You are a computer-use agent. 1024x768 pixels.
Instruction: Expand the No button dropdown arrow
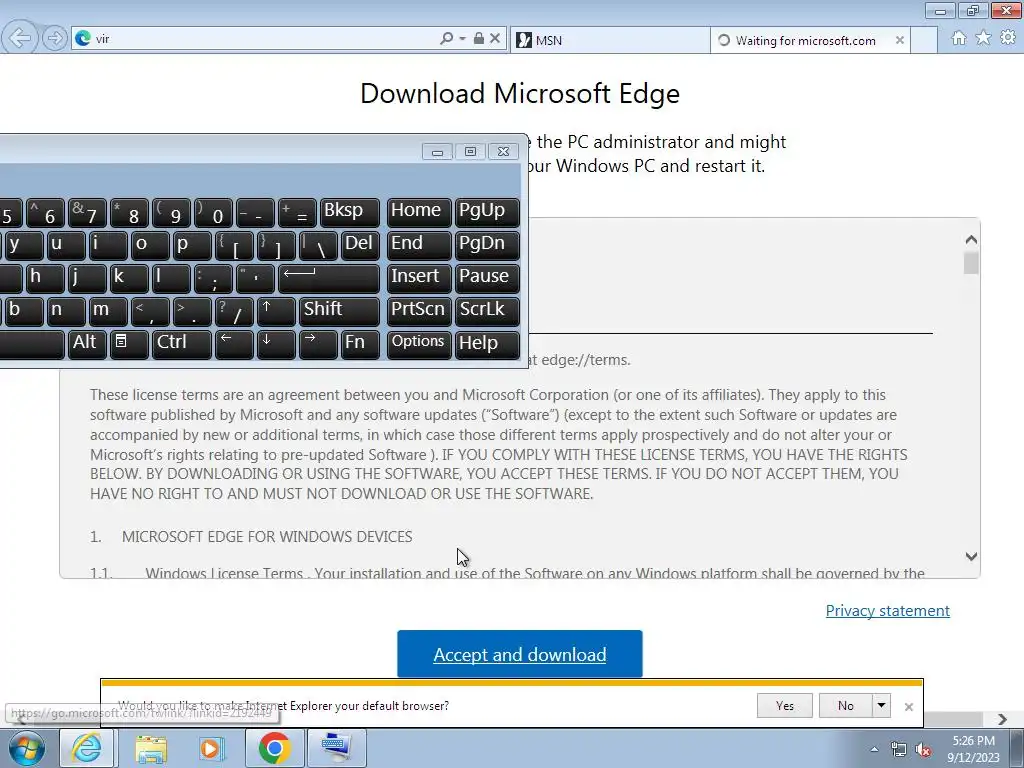pyautogui.click(x=882, y=706)
